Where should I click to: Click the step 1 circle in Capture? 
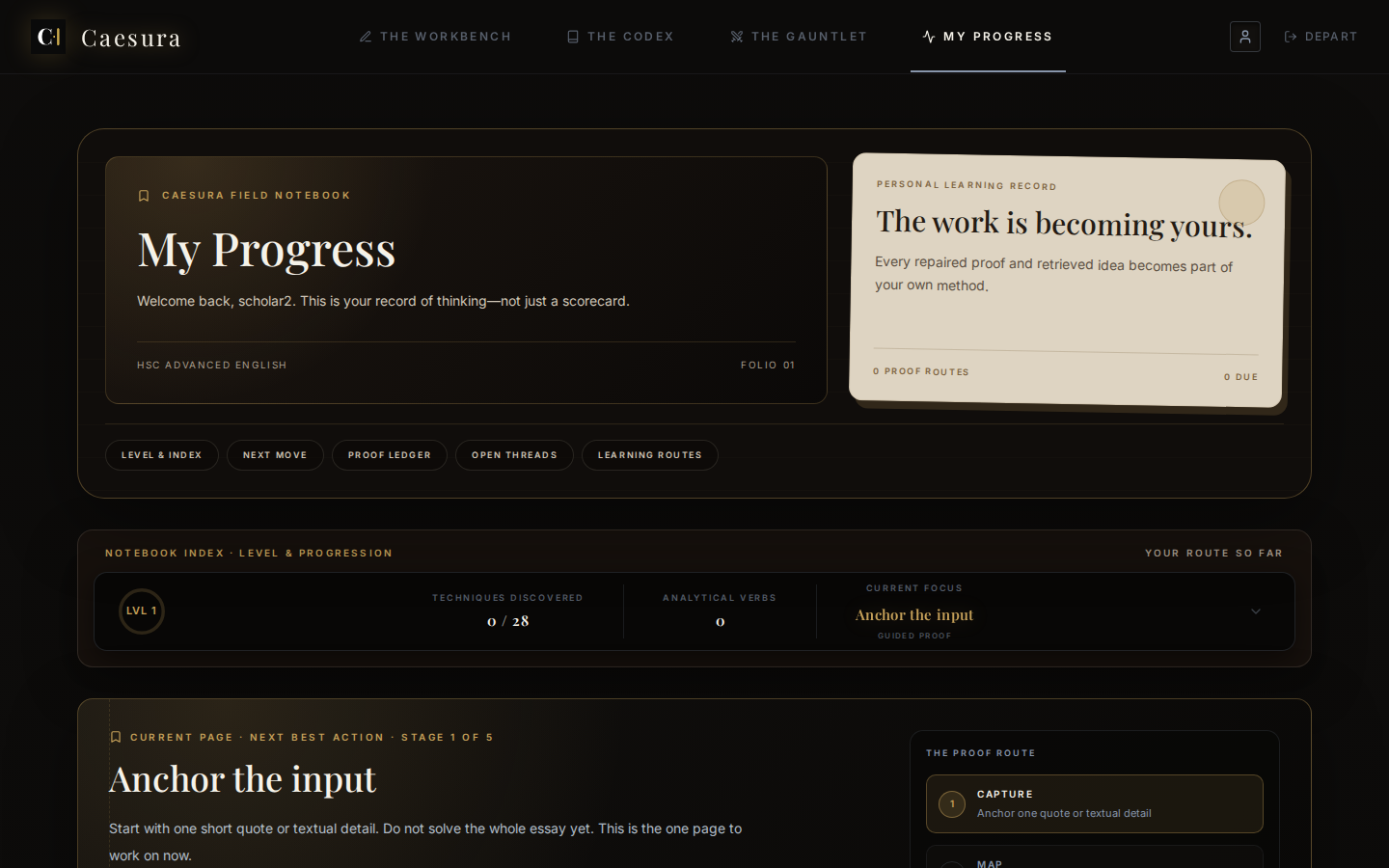tap(952, 803)
